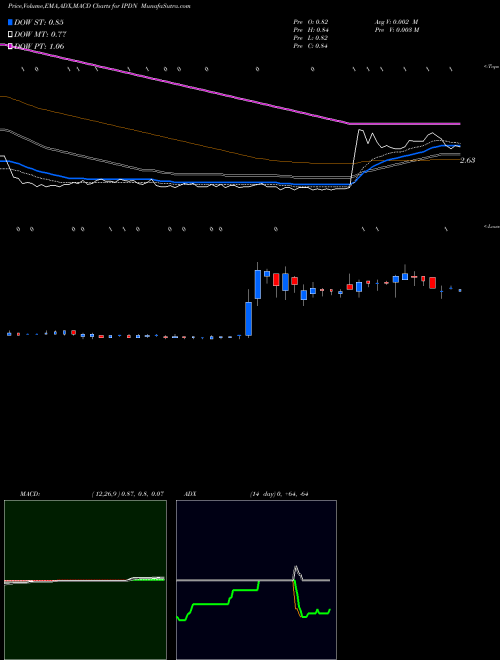Click the 'Pre O: 0.82' value

tap(311, 22)
